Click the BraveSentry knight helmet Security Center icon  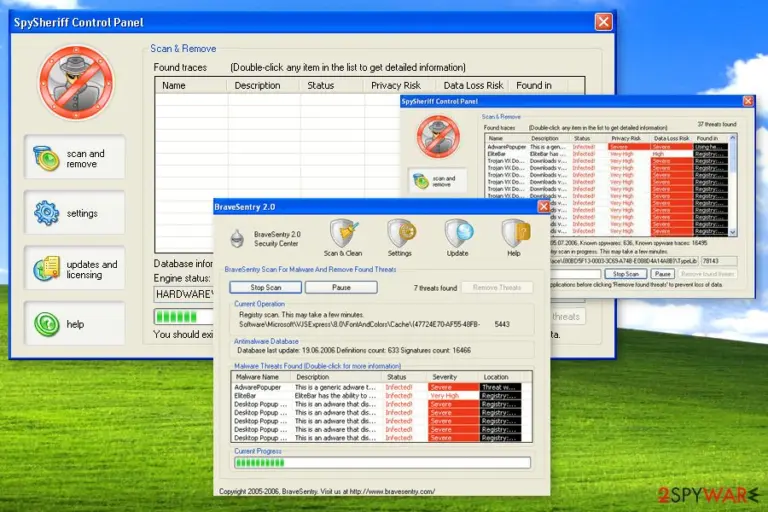point(237,239)
